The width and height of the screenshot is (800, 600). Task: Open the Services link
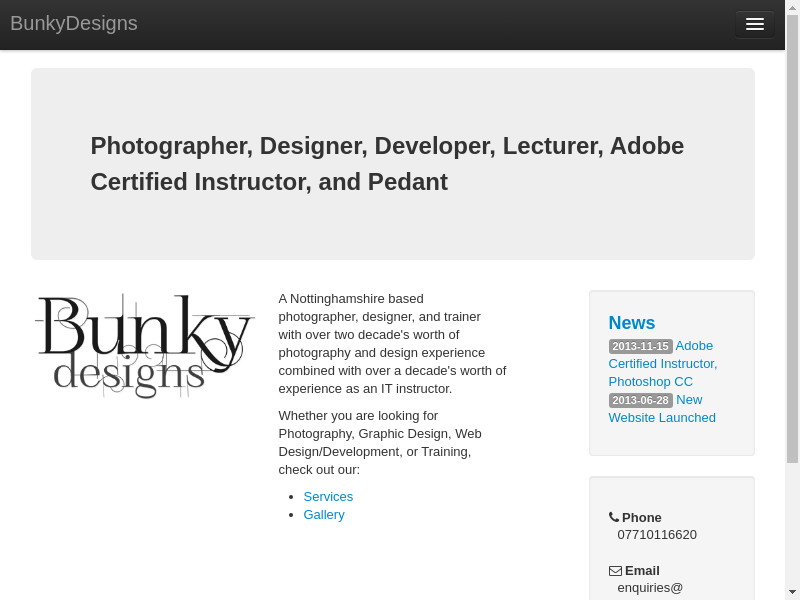pos(328,497)
